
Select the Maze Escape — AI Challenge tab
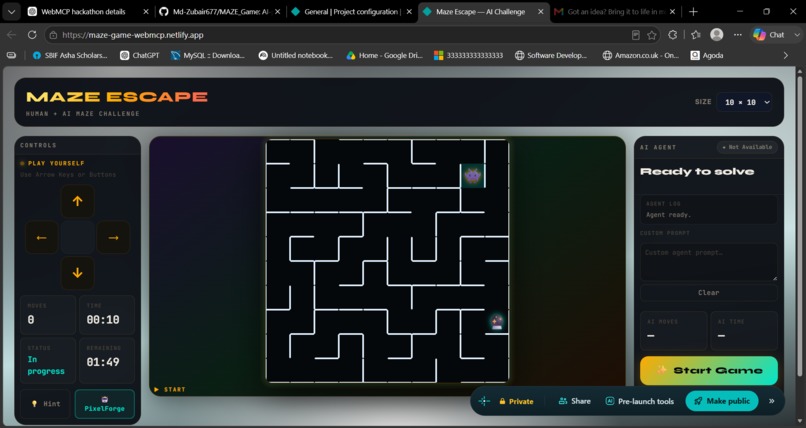pyautogui.click(x=480, y=12)
